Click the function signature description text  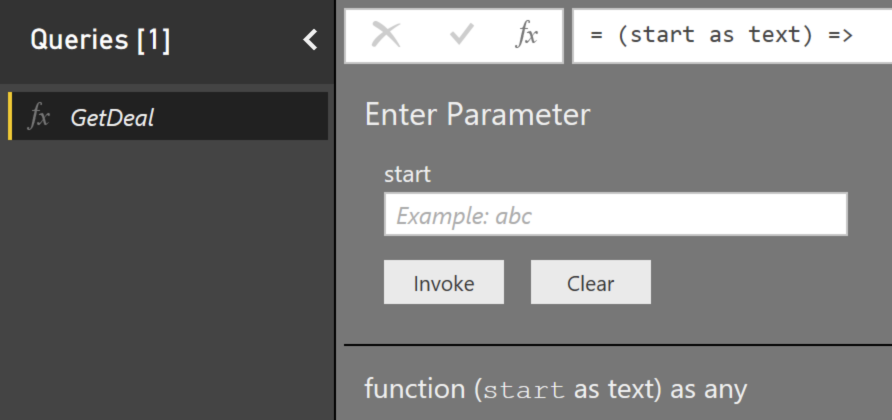[555, 388]
